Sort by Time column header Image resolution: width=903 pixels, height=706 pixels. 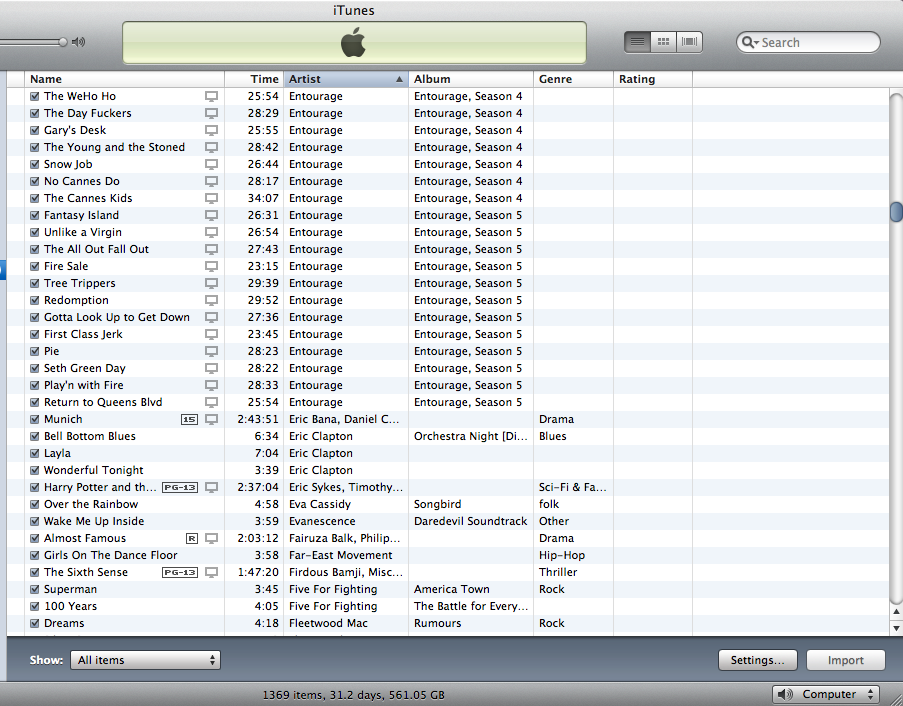(254, 79)
